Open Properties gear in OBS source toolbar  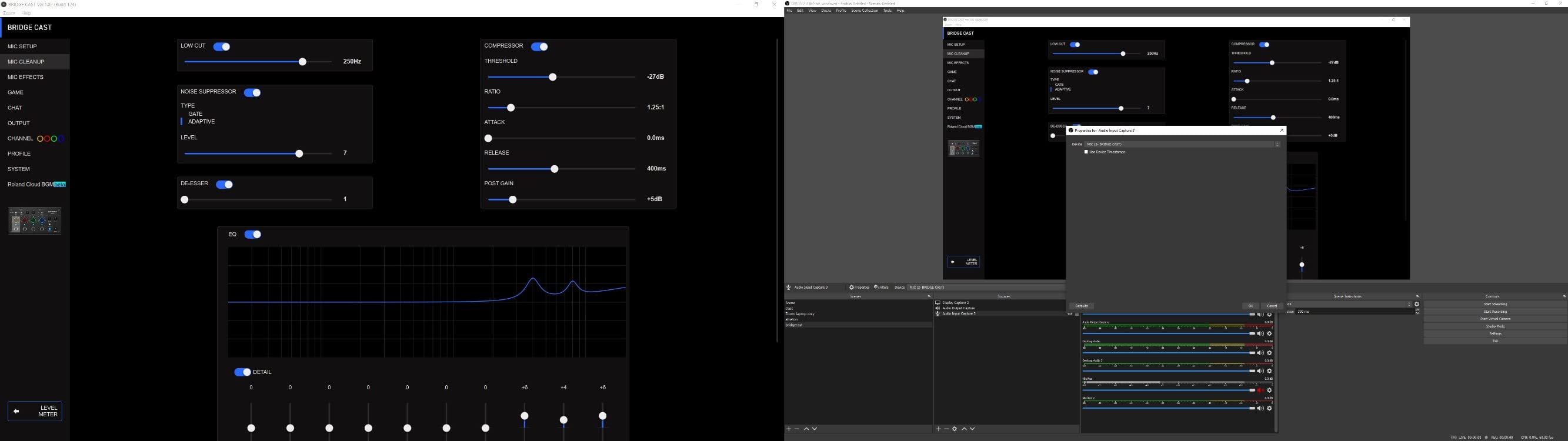[x=859, y=288]
